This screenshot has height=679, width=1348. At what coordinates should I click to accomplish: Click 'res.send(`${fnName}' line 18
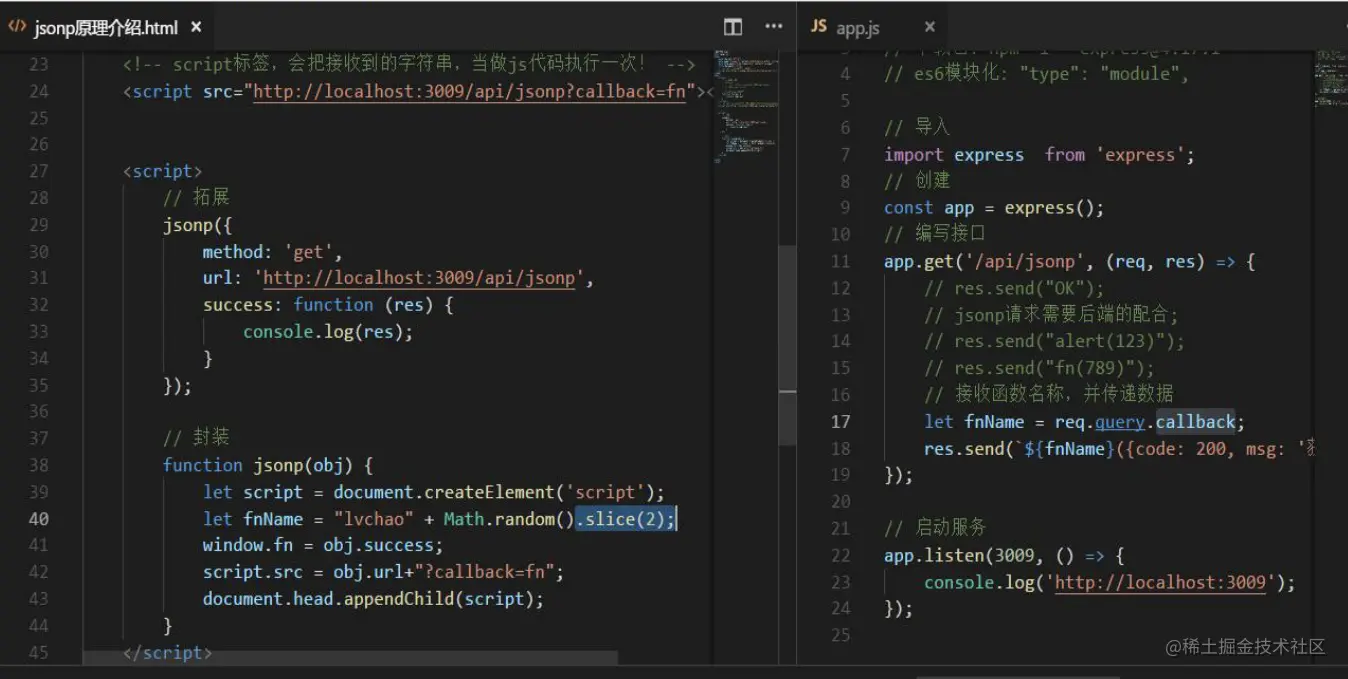coord(1119,448)
